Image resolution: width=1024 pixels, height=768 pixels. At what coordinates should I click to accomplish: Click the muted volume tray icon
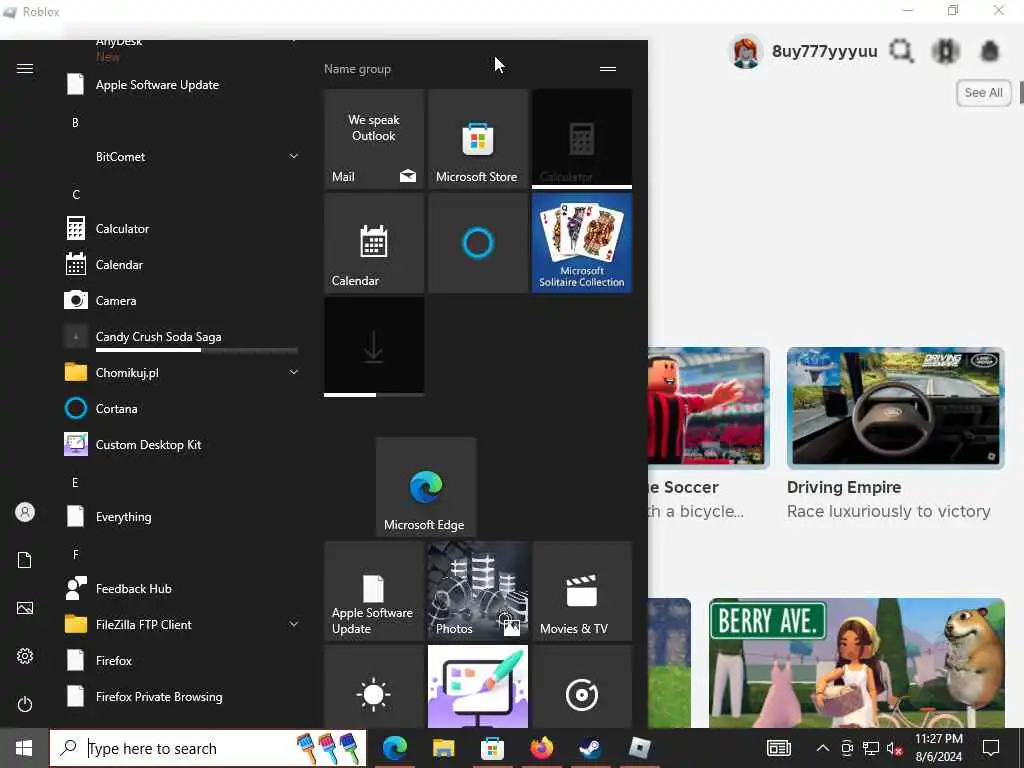point(895,748)
